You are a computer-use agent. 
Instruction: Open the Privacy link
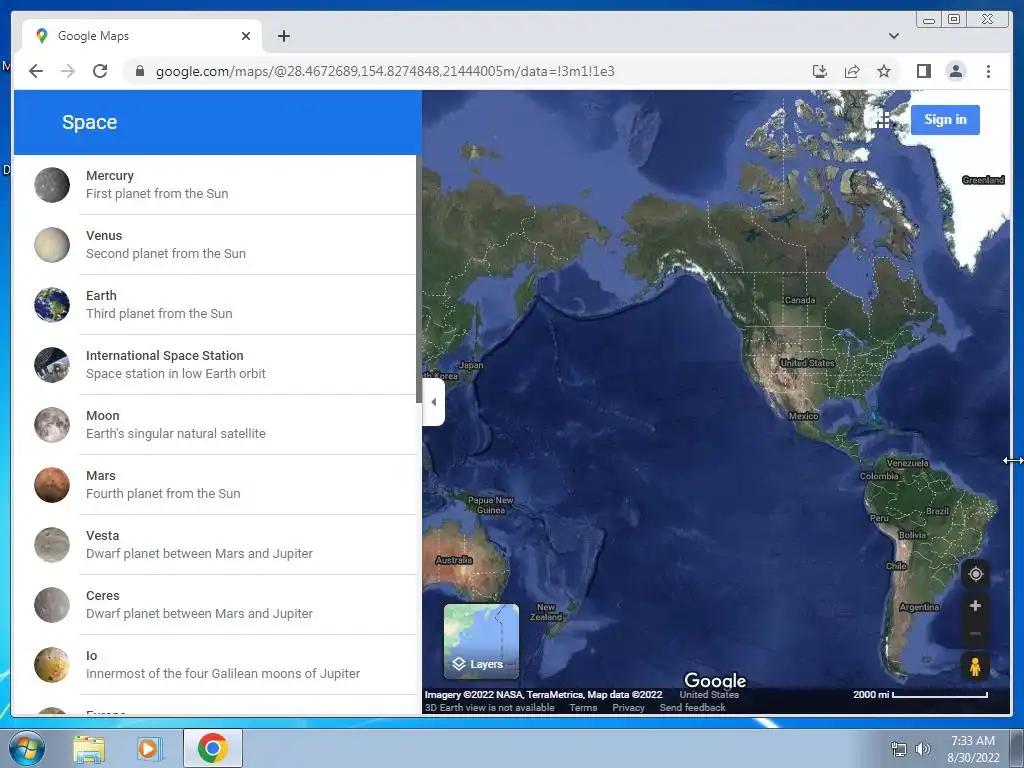[628, 707]
